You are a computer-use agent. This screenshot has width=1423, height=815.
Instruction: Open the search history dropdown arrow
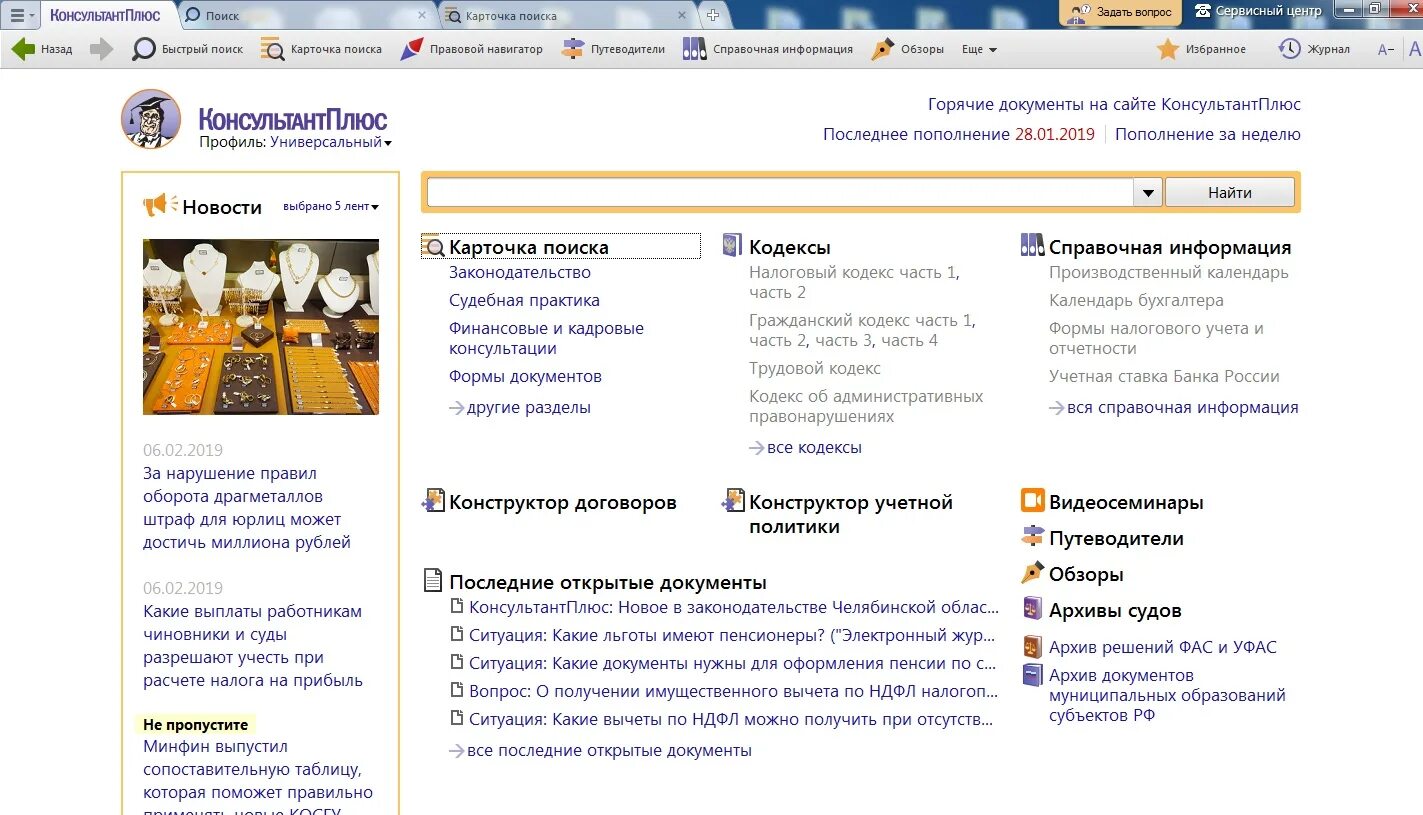pyautogui.click(x=1148, y=193)
